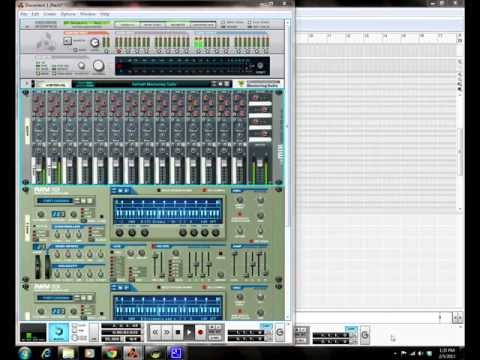The width and height of the screenshot is (480, 360).
Task: Click the sequencer horizontal zoom control at bottom right
Action: pos(457,317)
